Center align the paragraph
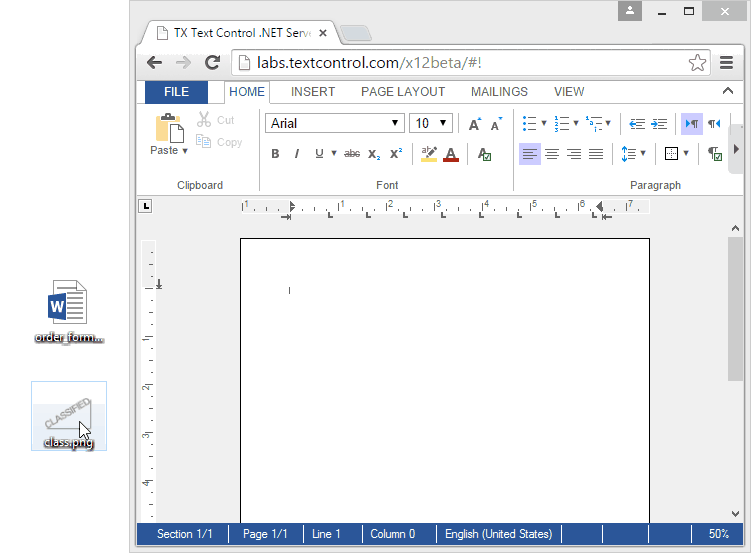Screen dimensions: 751x553 coord(552,154)
